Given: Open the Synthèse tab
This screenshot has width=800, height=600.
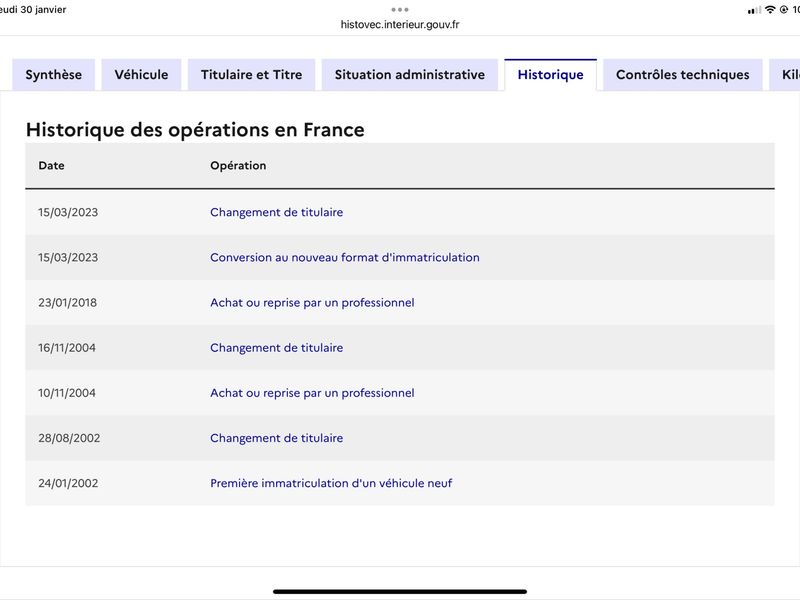Looking at the screenshot, I should 54,74.
